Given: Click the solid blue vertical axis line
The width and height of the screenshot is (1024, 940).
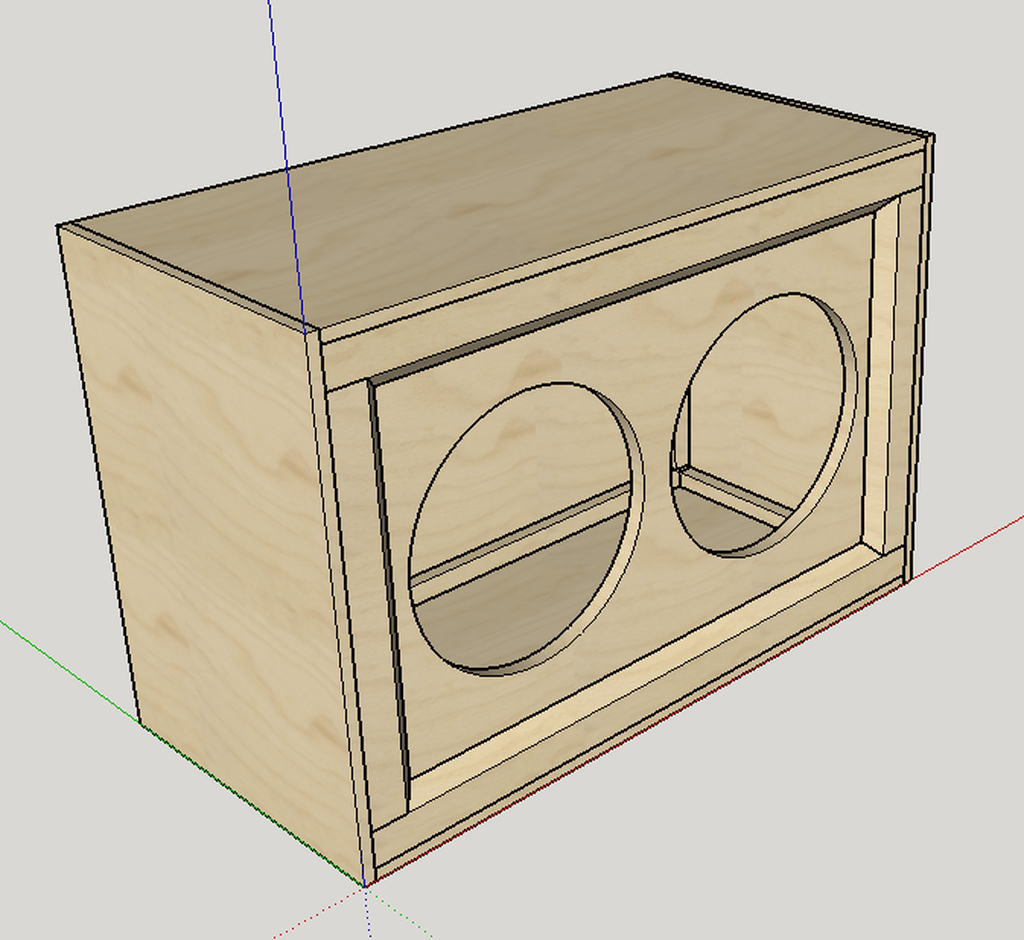Looking at the screenshot, I should (285, 163).
